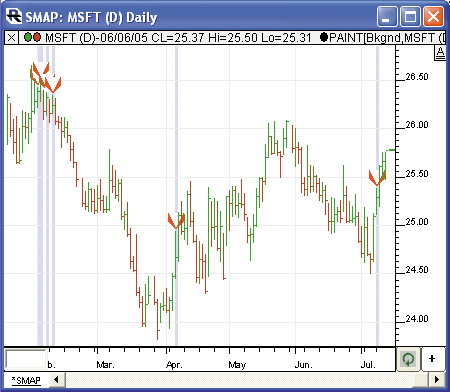Viewport: 450px width, 392px height.
Task: Click the Mar. date label
Action: click(105, 365)
